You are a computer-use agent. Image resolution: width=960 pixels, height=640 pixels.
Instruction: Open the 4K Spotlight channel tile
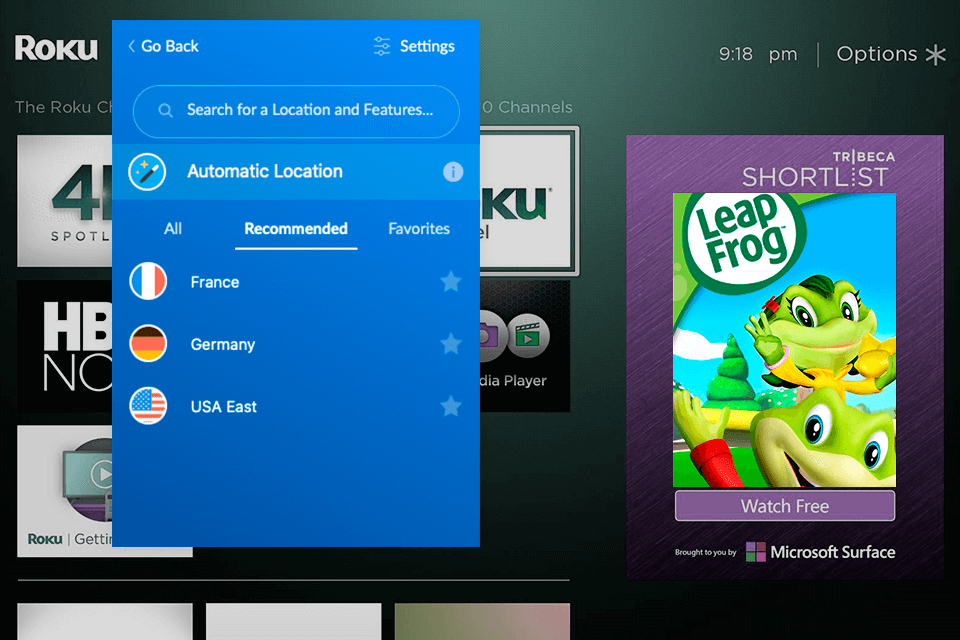point(65,201)
